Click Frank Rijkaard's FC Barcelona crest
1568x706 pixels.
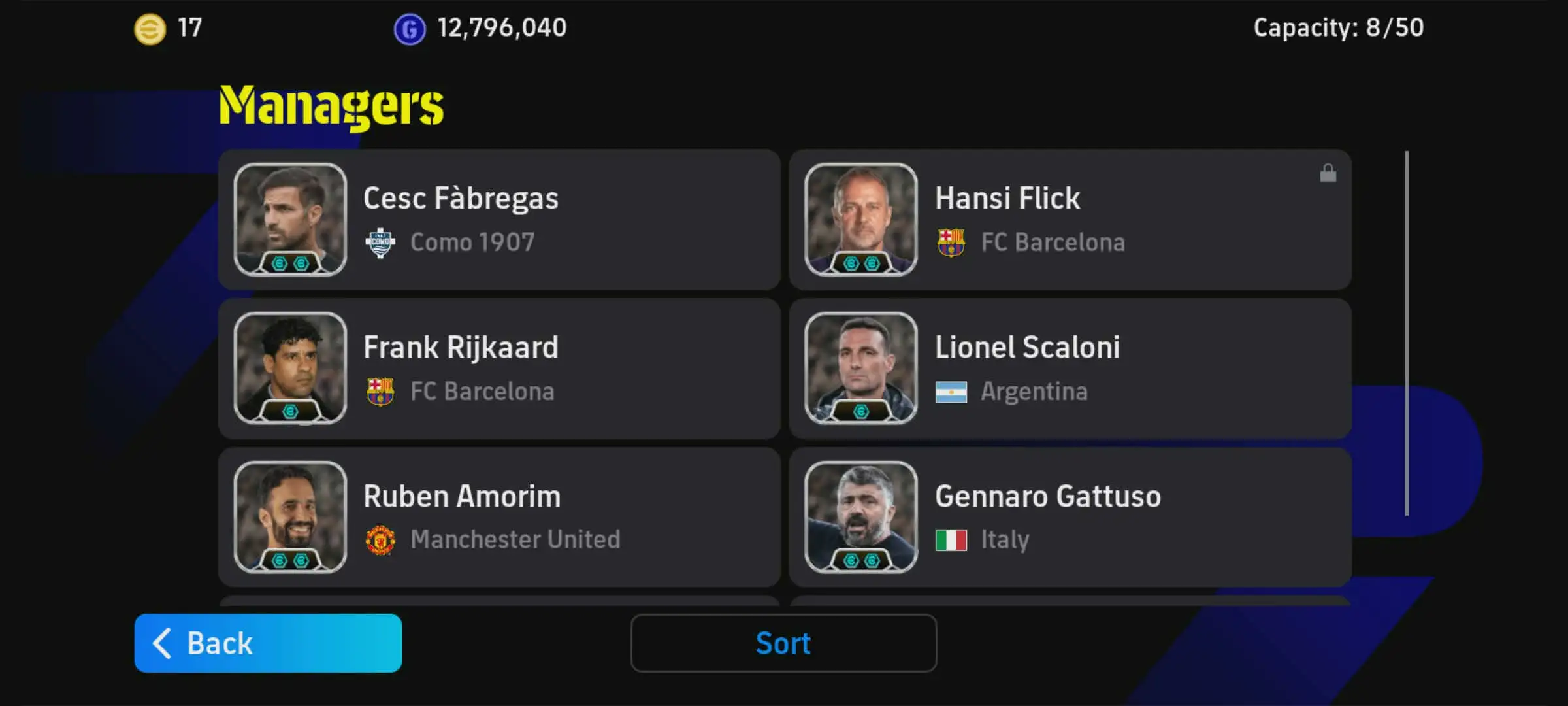point(380,392)
